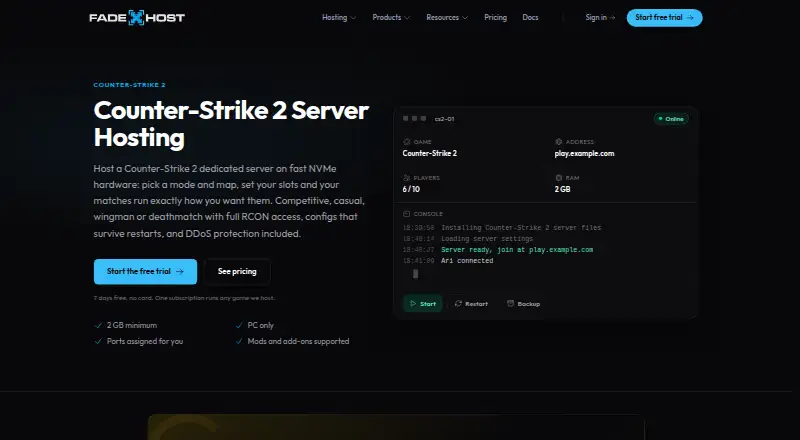Click the Sign in link
The height and width of the screenshot is (440, 800).
point(601,17)
